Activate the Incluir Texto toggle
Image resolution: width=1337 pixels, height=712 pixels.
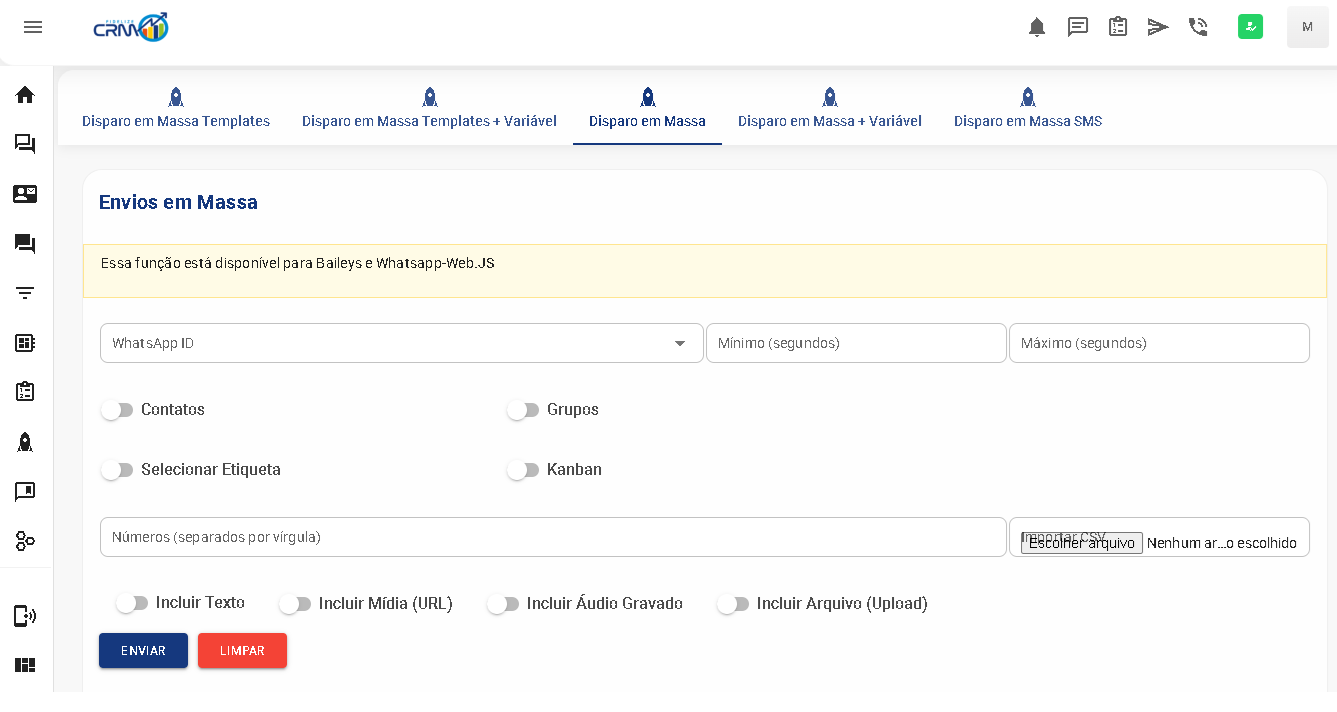tap(132, 603)
